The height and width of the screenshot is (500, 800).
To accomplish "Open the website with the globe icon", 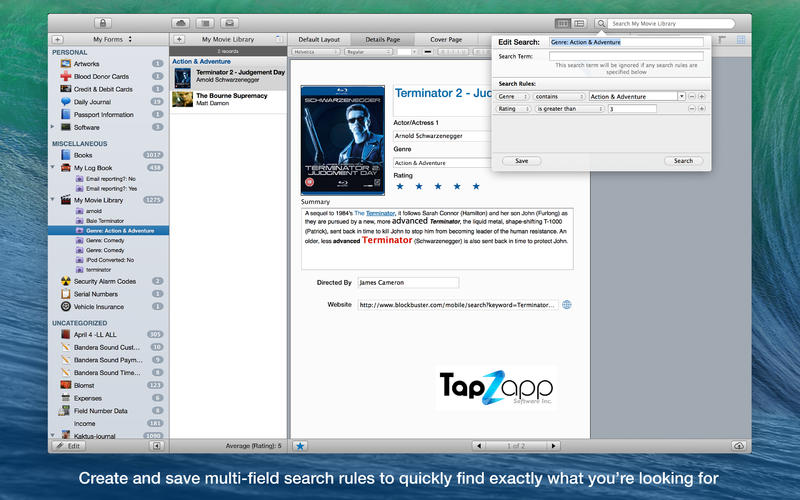I will (566, 305).
